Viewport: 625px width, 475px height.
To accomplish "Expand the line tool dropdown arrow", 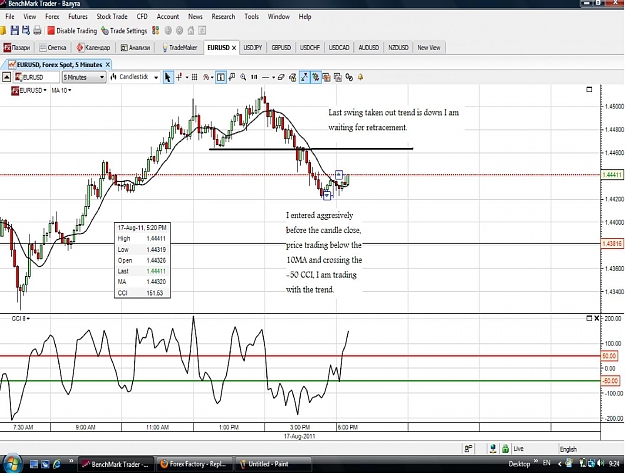I will coord(273,78).
